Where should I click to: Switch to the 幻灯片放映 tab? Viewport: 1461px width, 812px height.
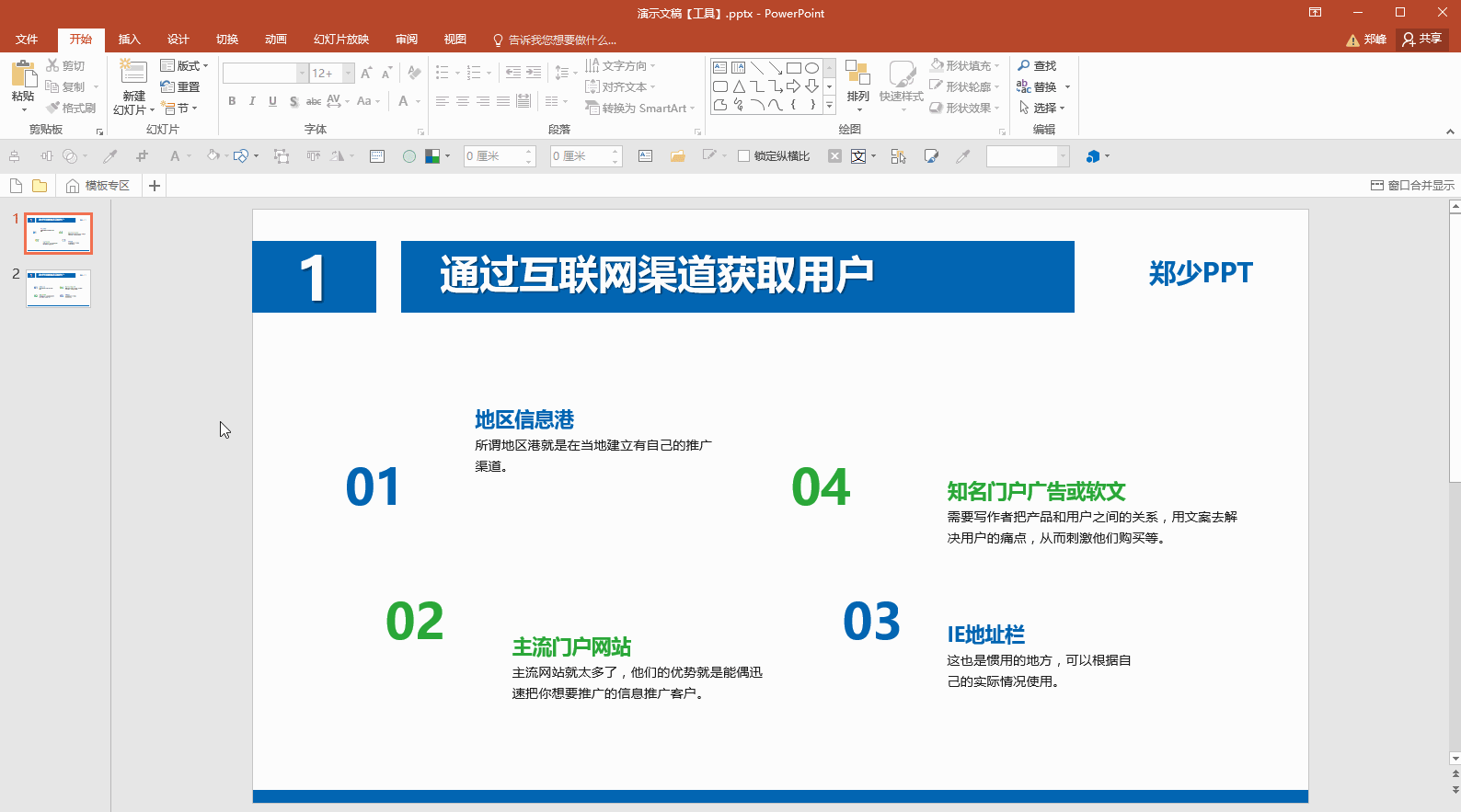[x=340, y=40]
